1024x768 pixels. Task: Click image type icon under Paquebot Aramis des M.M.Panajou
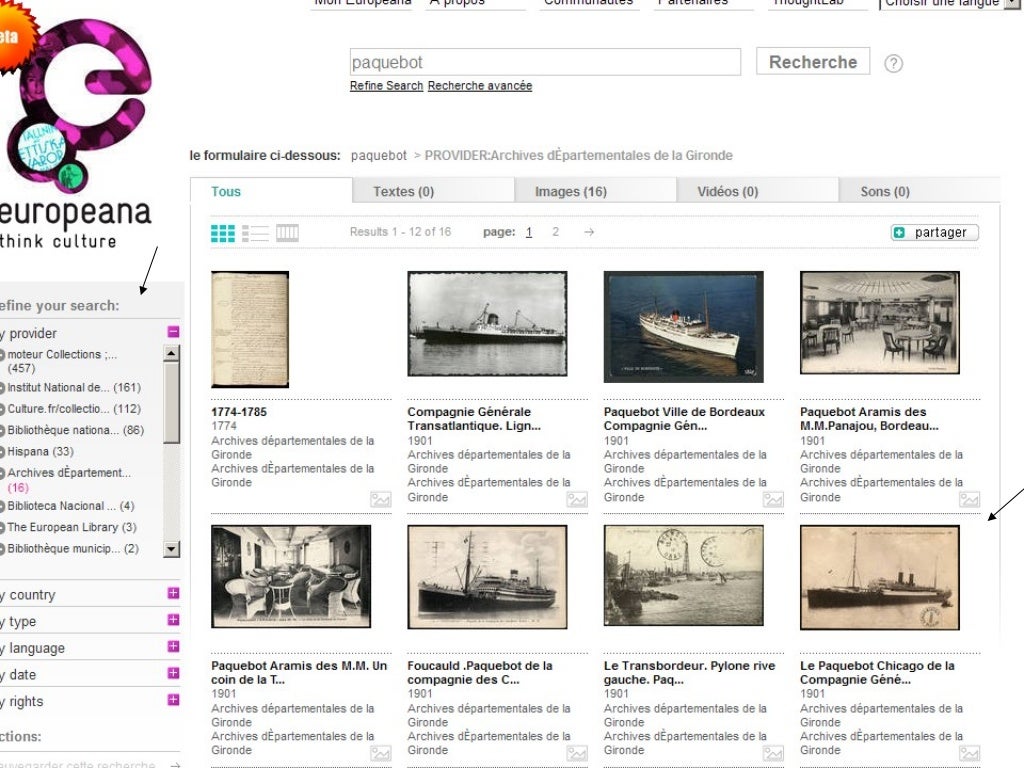point(969,500)
